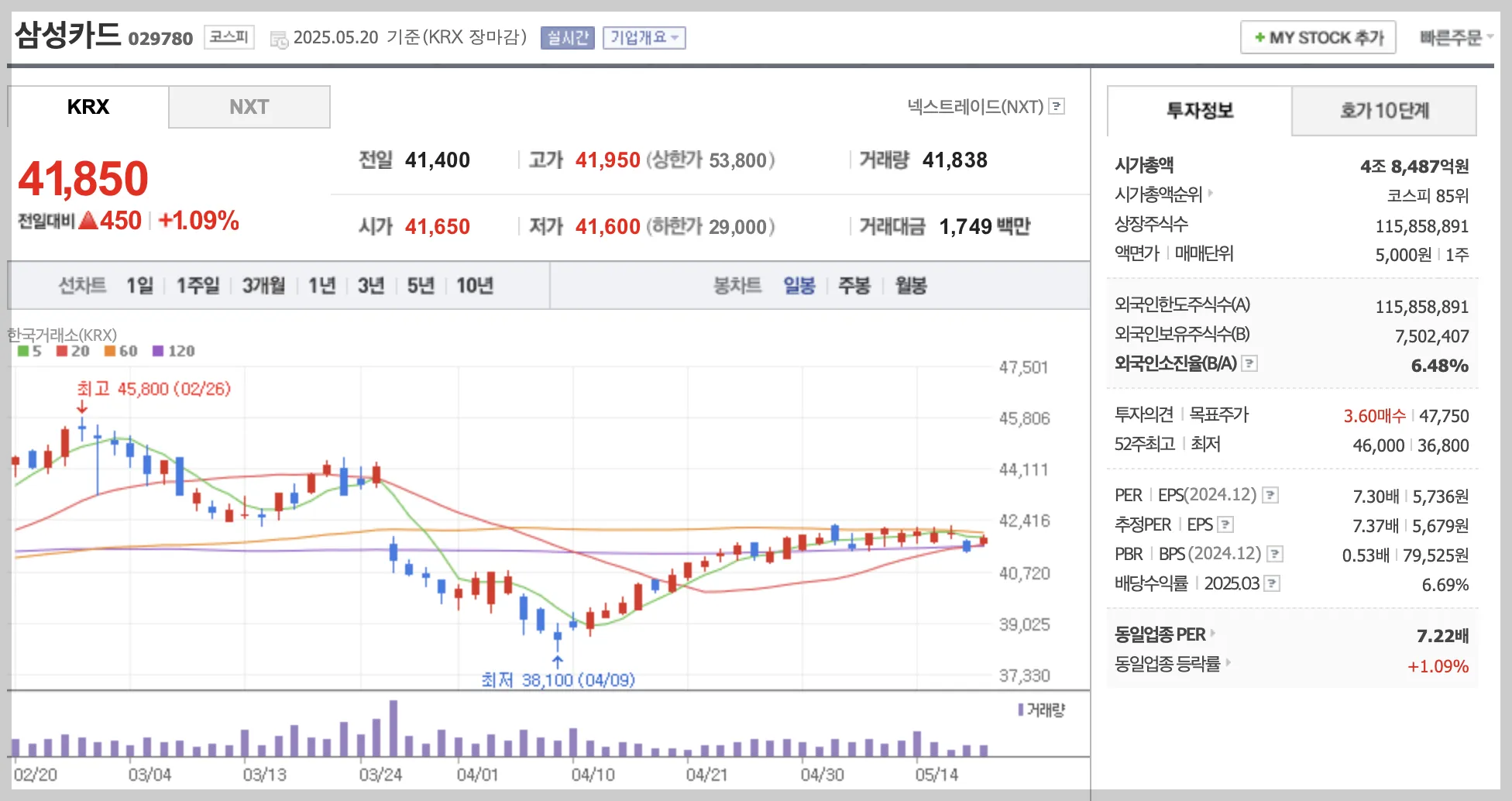Select the 일봉 candlestick chart
This screenshot has width=1512, height=801.
click(799, 286)
